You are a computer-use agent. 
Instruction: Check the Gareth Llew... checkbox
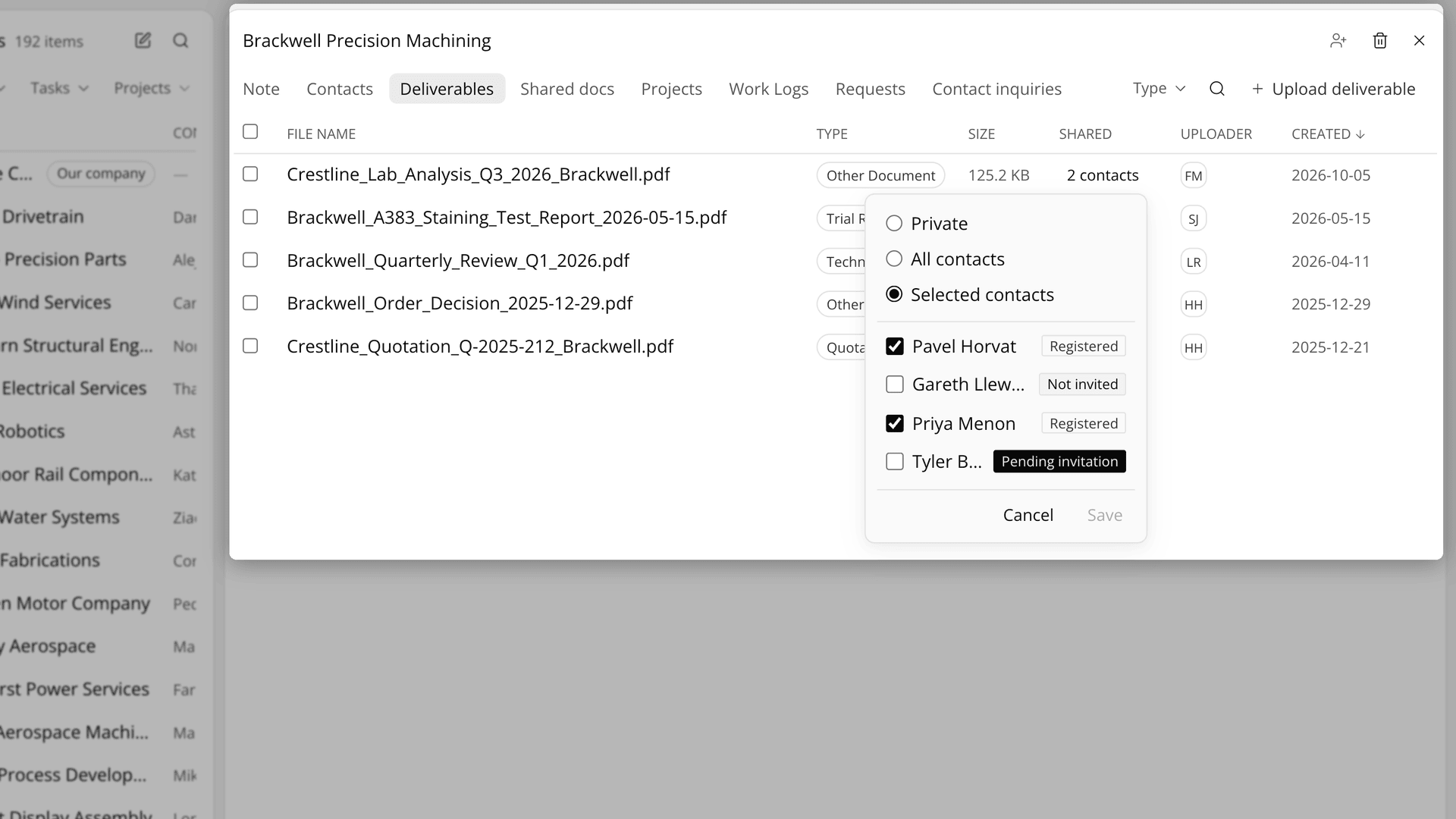(895, 384)
